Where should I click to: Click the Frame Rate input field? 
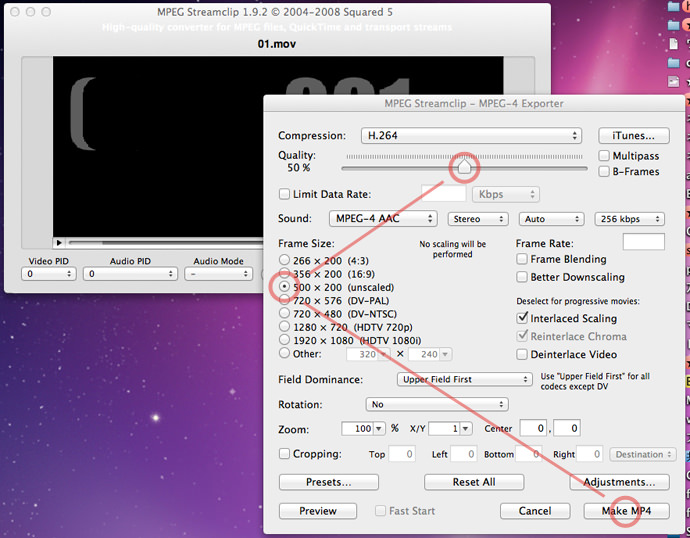[643, 242]
